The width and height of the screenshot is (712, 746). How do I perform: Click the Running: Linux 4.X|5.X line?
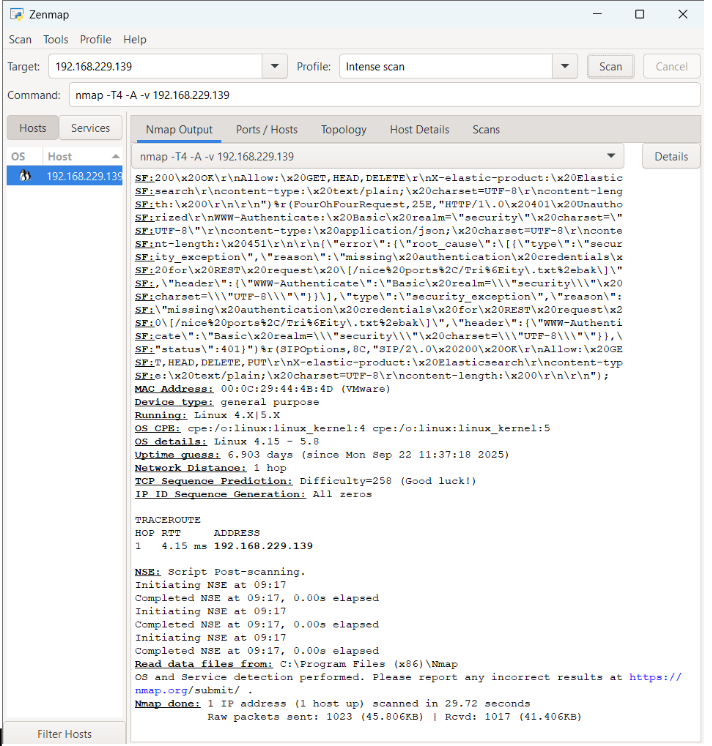click(x=207, y=415)
